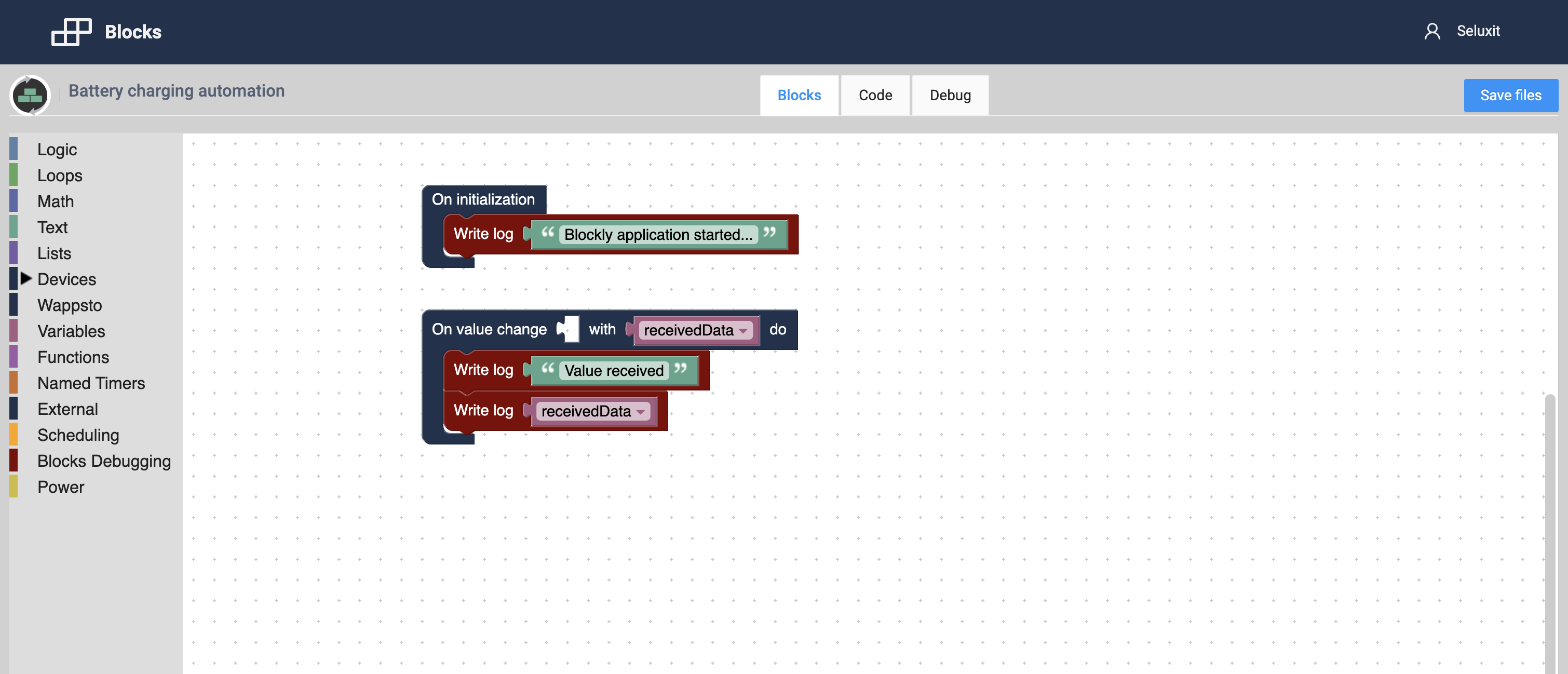Click the Loops category icon

coord(14,175)
